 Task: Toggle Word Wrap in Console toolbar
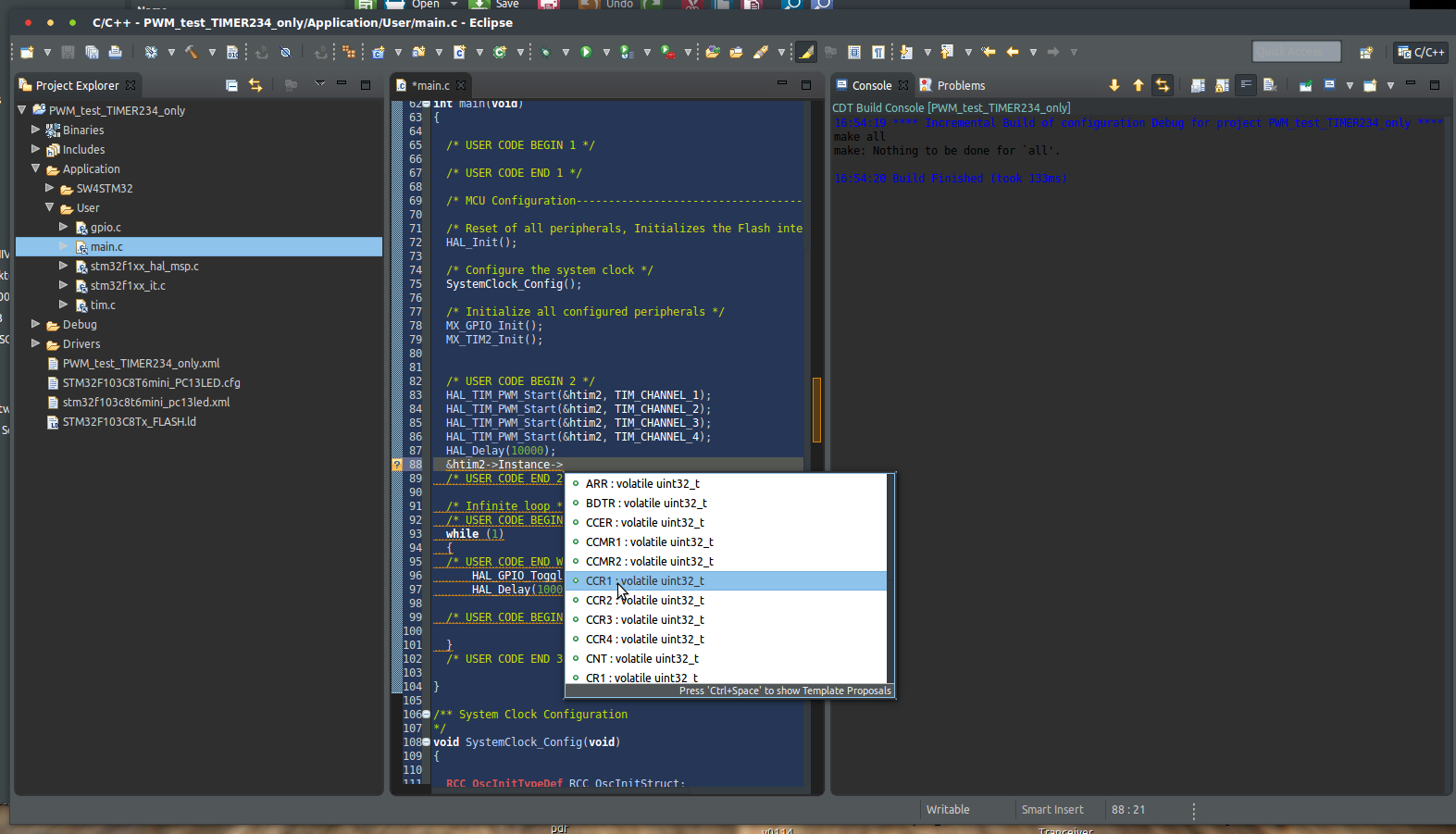pos(1246,85)
